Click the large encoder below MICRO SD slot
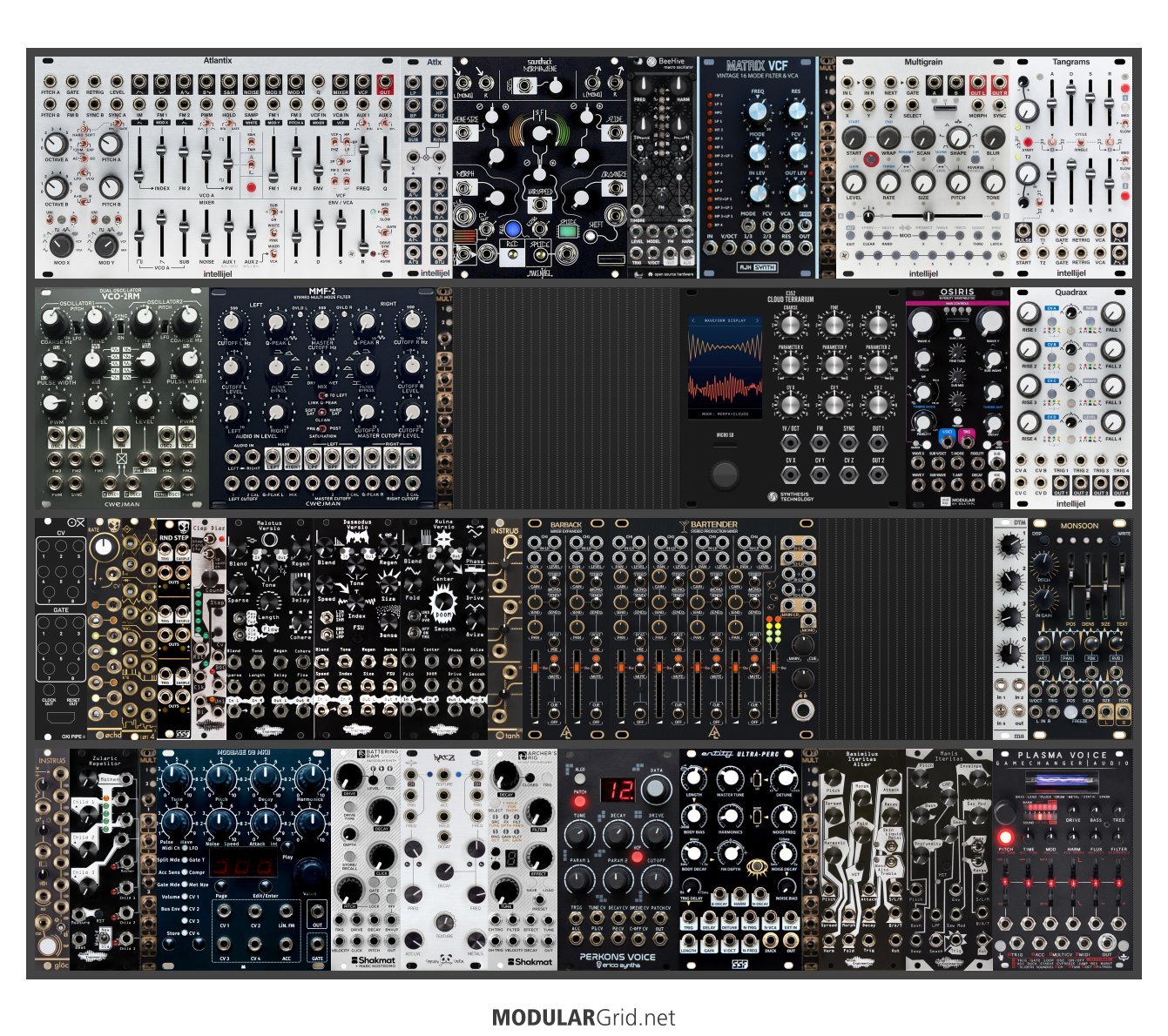The width and height of the screenshot is (1168, 1036). (726, 474)
